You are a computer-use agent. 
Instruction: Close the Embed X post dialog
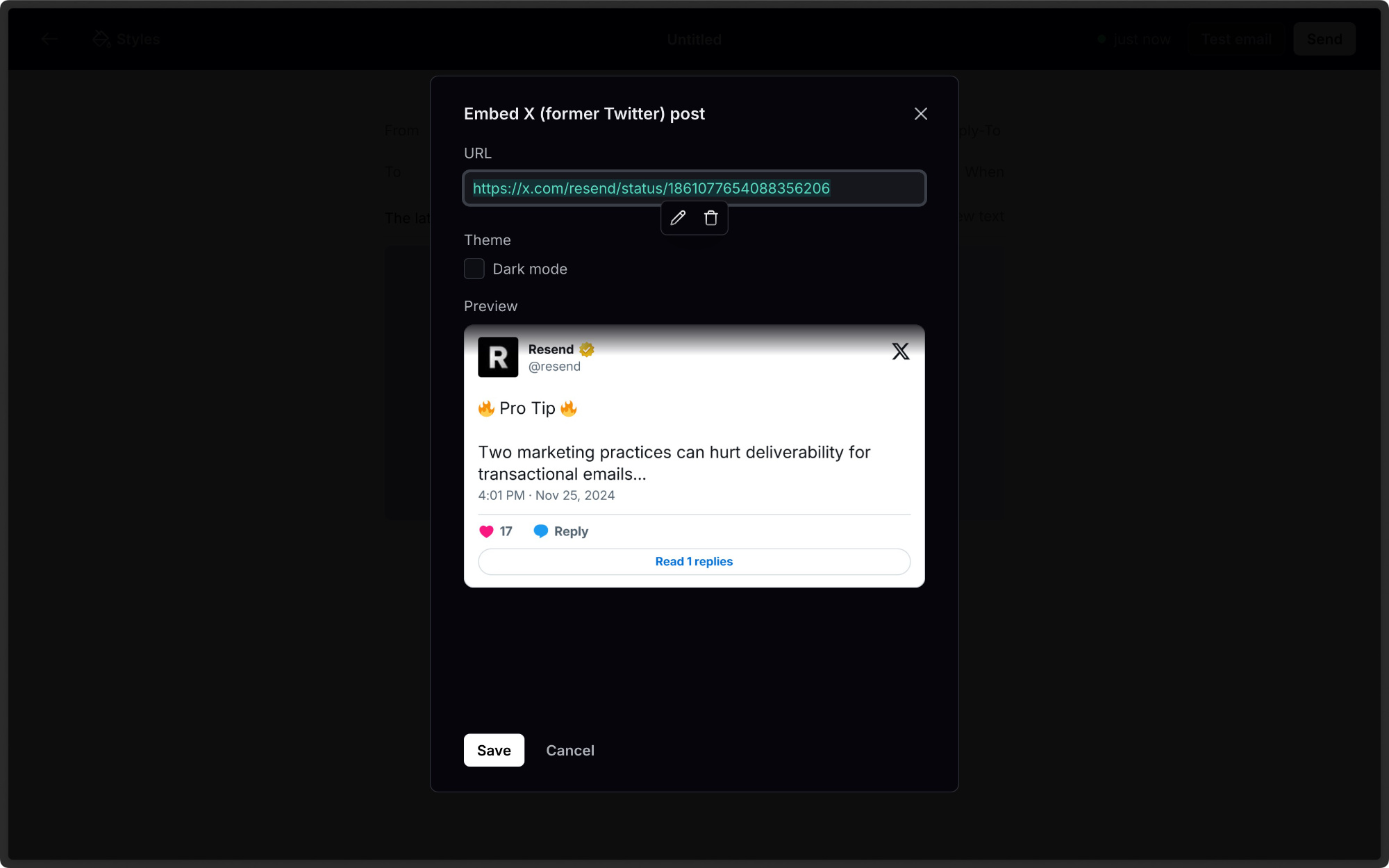click(921, 114)
